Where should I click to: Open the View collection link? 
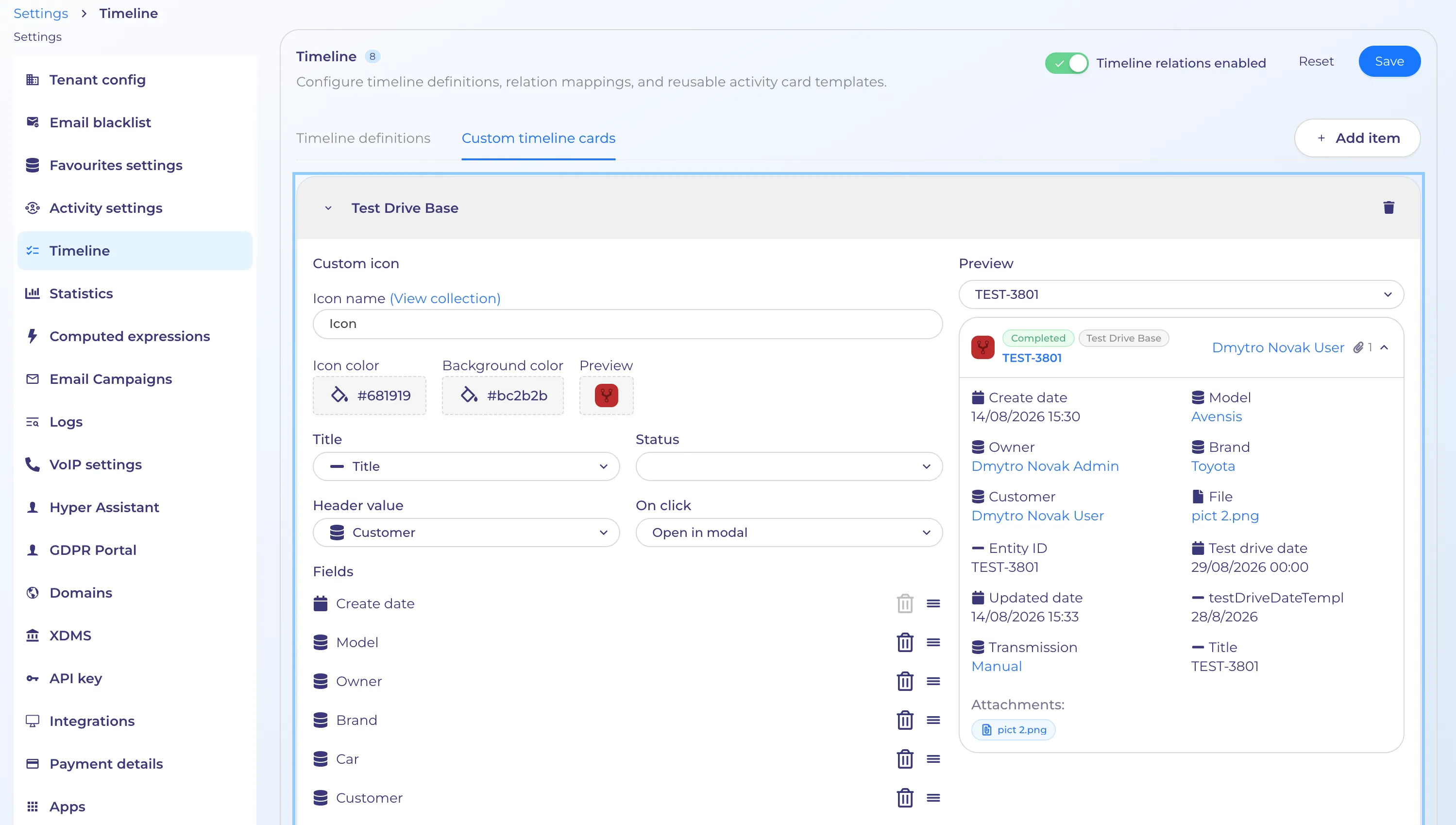pos(444,298)
